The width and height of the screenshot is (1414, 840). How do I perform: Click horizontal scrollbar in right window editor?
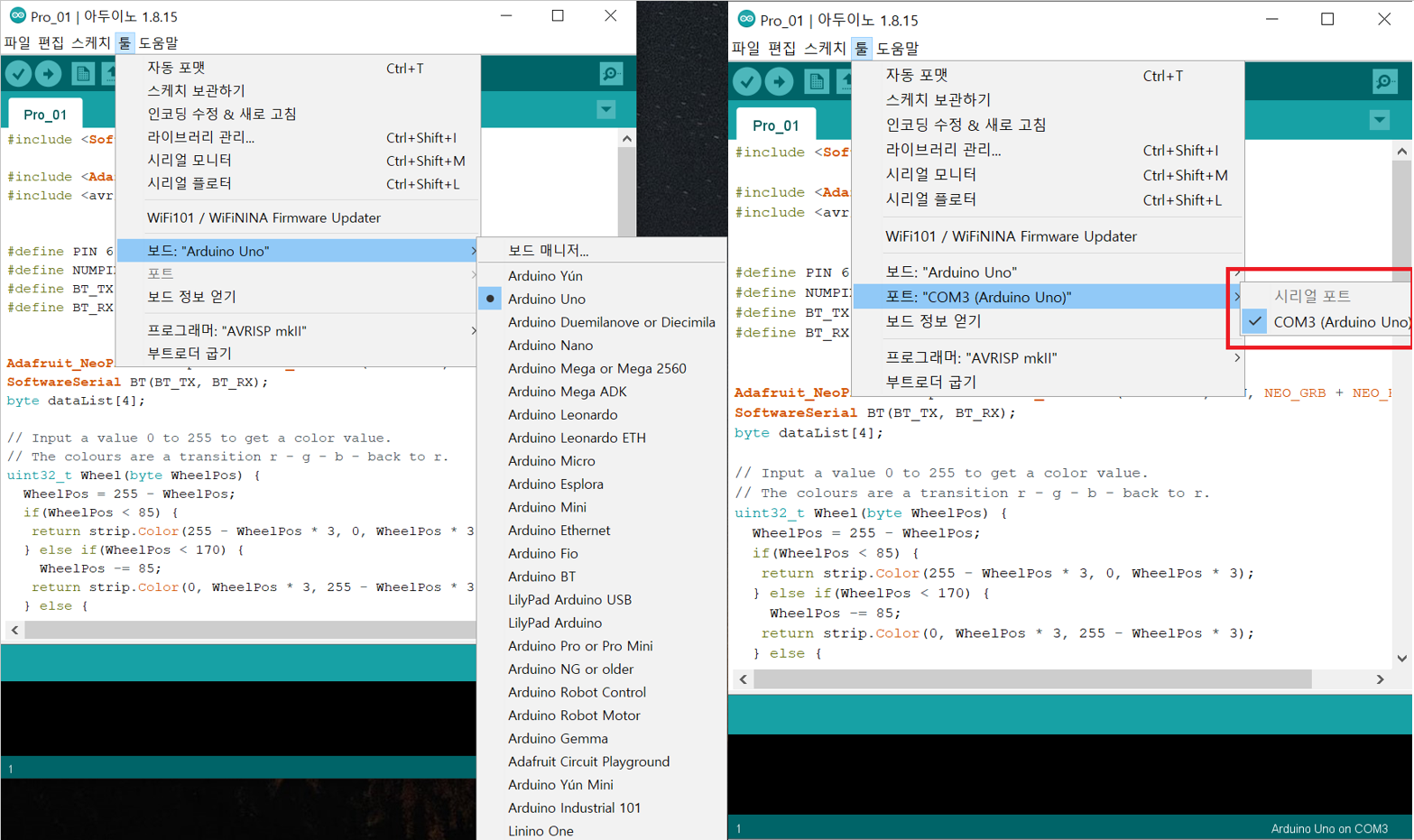point(1032,679)
